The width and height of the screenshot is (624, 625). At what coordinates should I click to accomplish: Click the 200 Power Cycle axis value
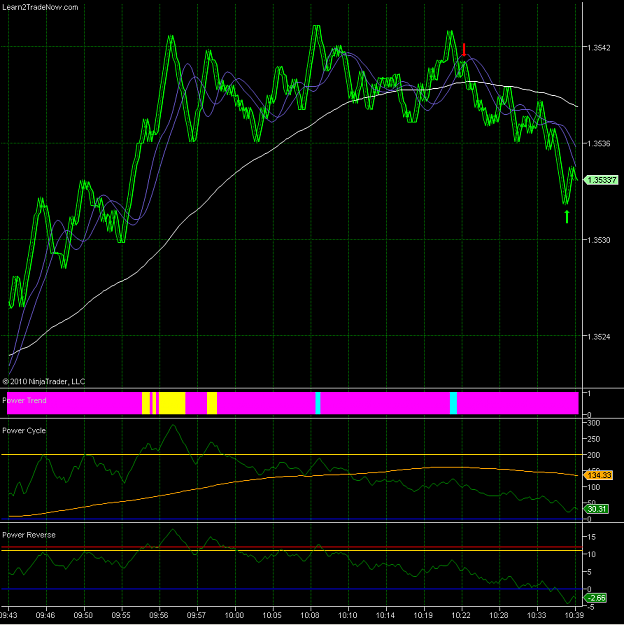coord(594,455)
